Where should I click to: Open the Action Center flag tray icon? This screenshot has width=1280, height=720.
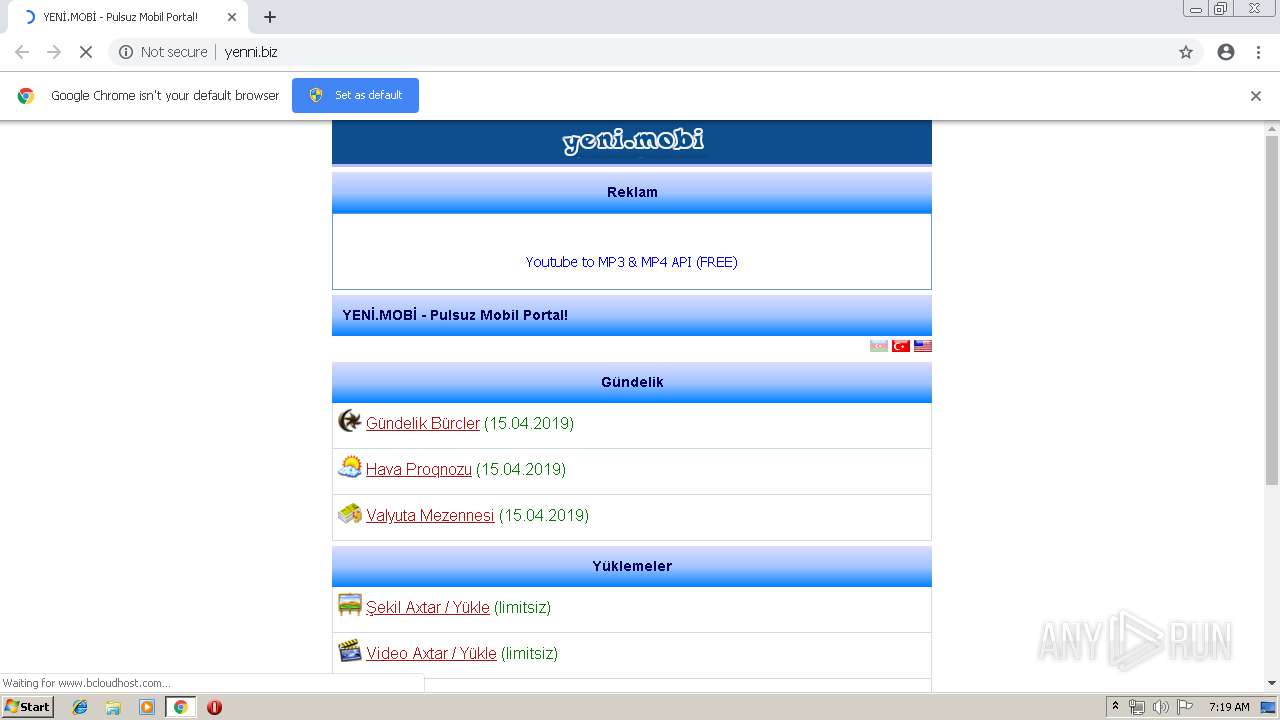[1185, 707]
